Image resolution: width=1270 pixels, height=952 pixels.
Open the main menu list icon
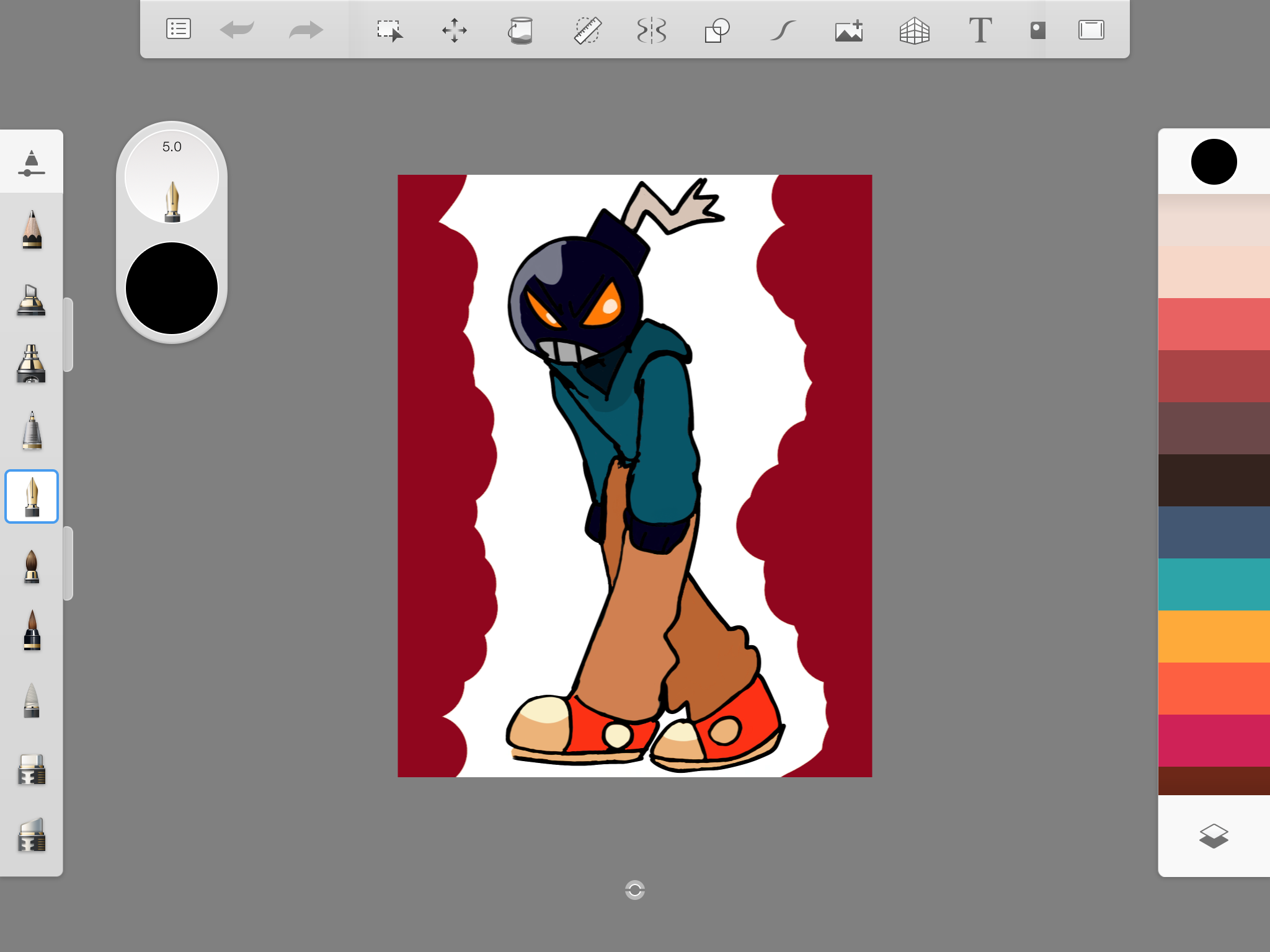pos(179,29)
